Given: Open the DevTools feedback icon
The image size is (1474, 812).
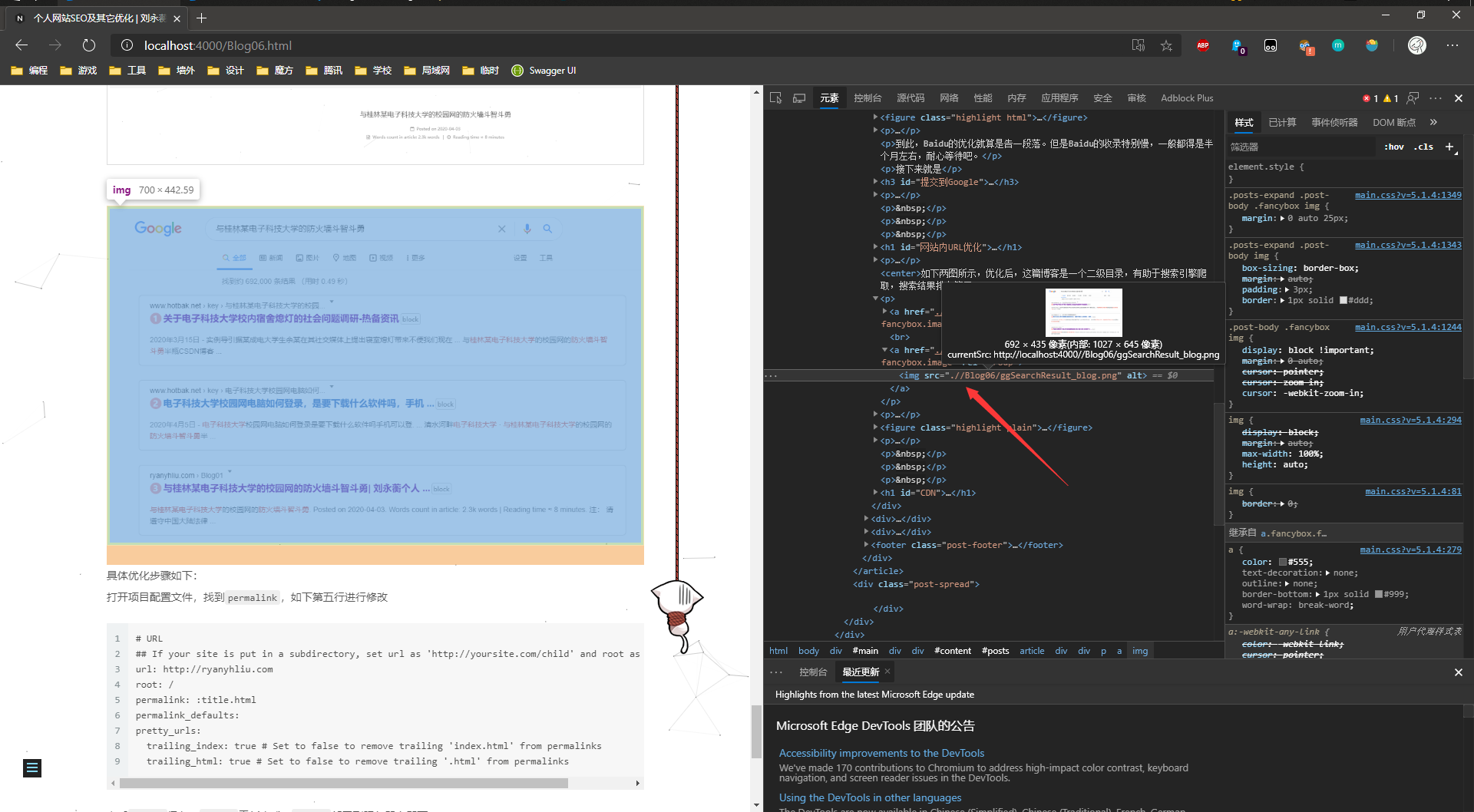Looking at the screenshot, I should click(x=1413, y=98).
